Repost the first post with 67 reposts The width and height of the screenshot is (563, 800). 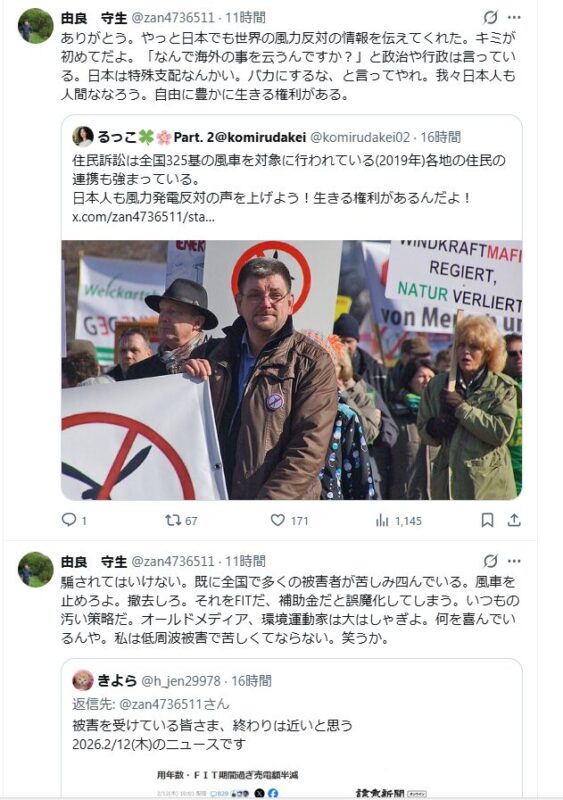173,520
